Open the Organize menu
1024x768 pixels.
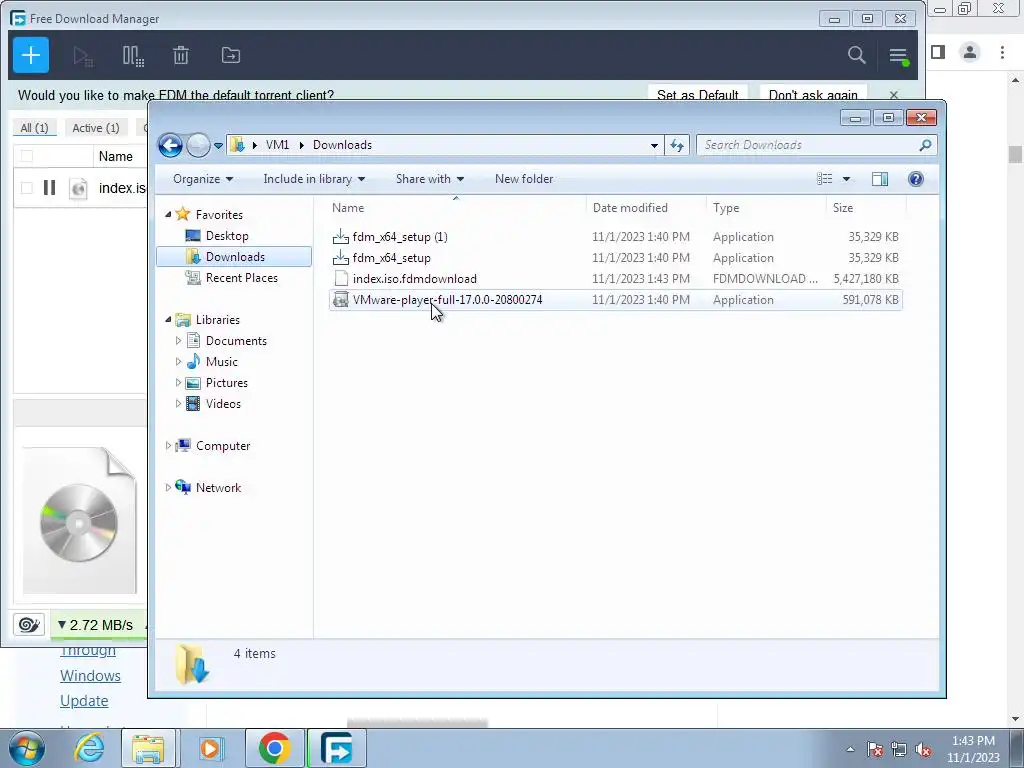point(202,179)
